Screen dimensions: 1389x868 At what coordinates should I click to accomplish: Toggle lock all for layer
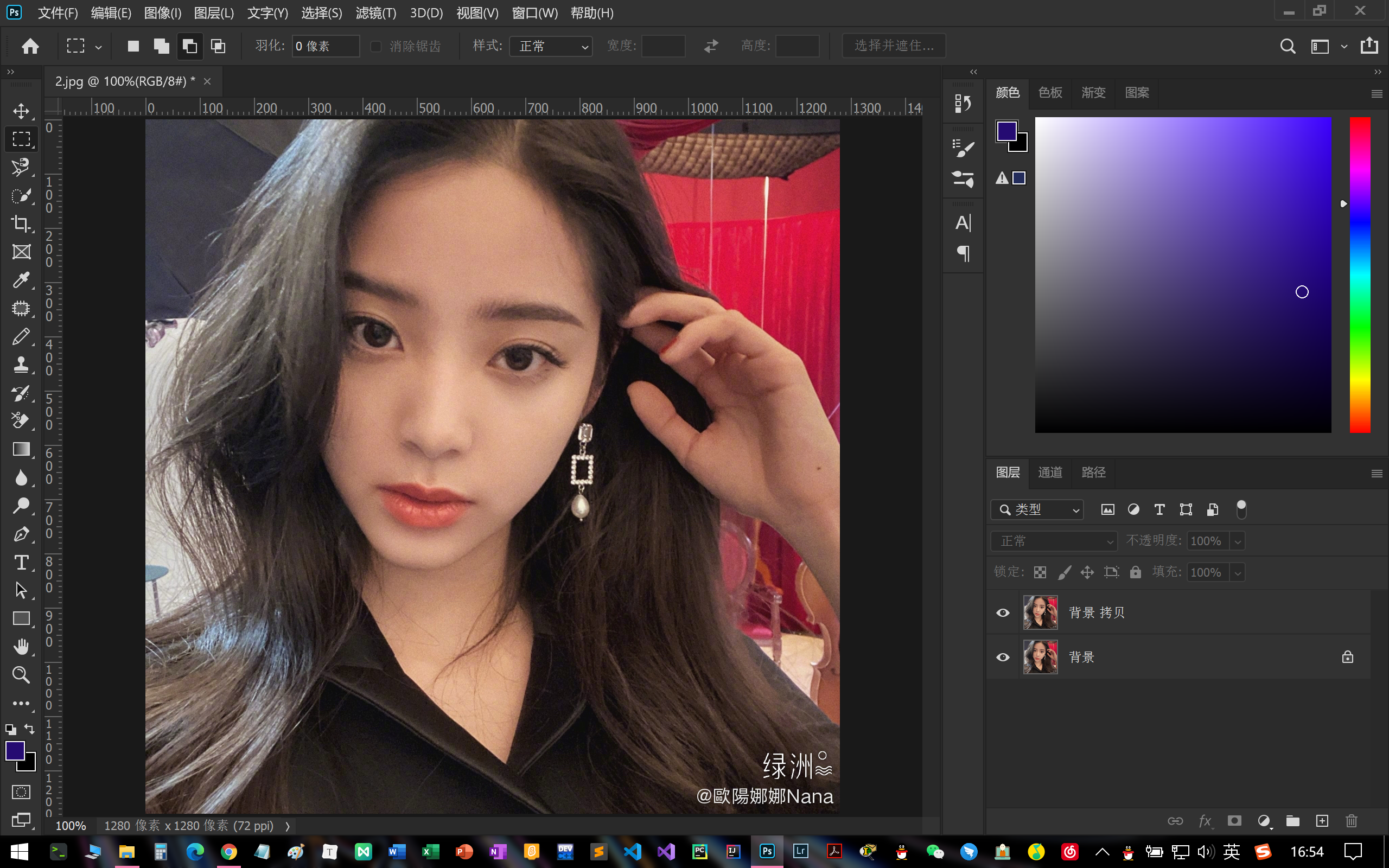coord(1135,572)
